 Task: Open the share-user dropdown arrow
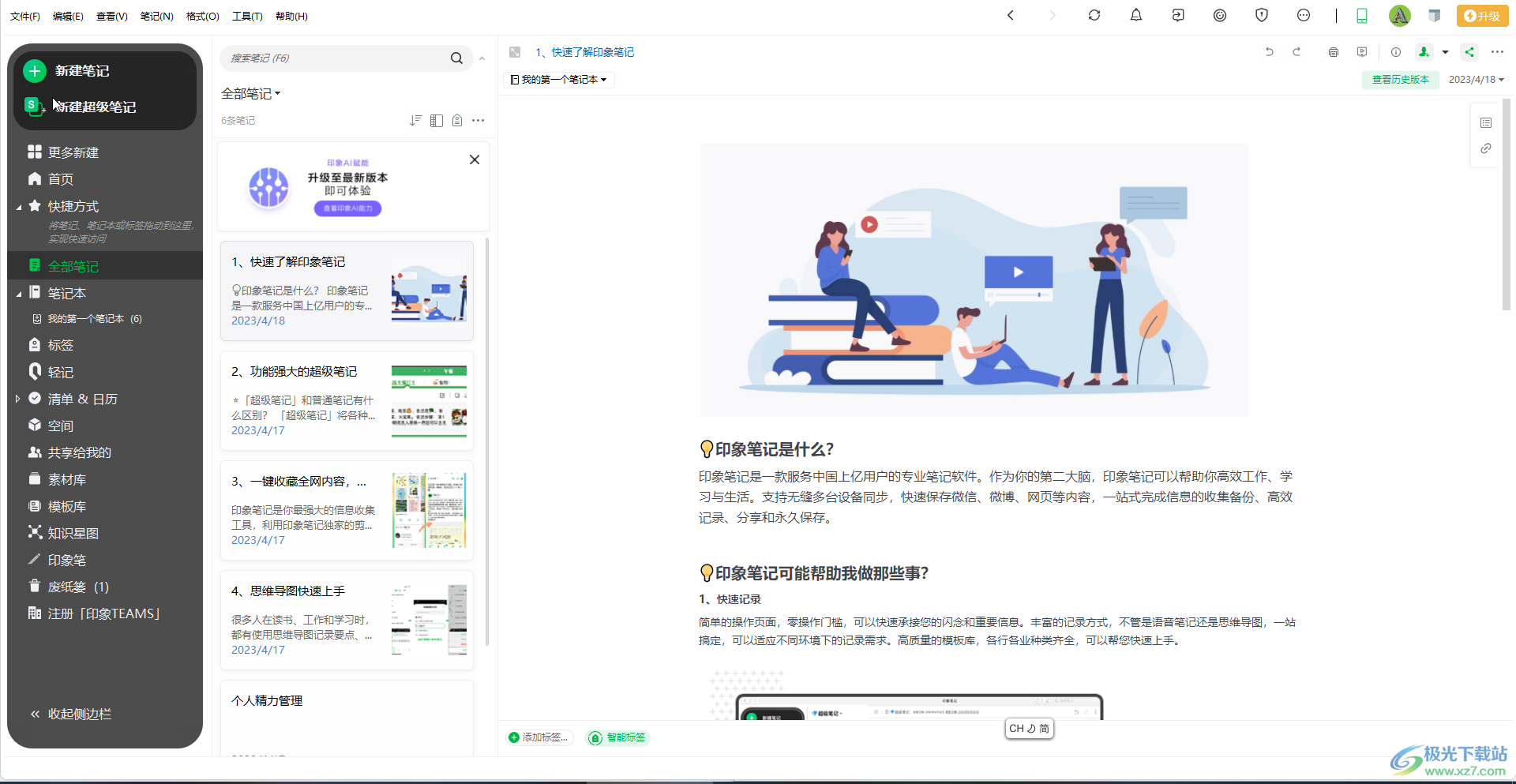coord(1446,53)
